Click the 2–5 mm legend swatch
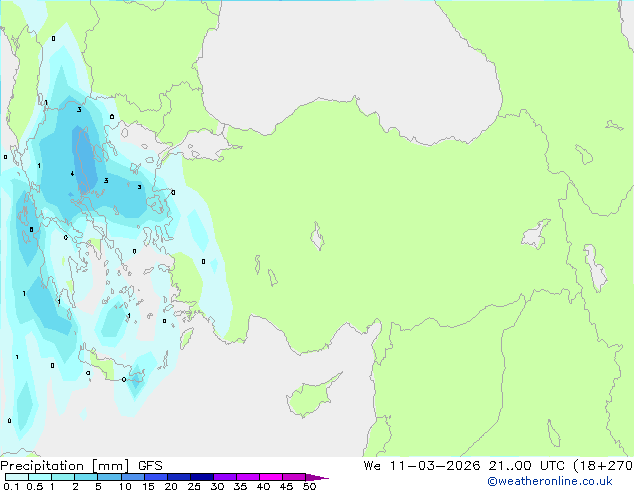The width and height of the screenshot is (634, 490). (x=86, y=477)
